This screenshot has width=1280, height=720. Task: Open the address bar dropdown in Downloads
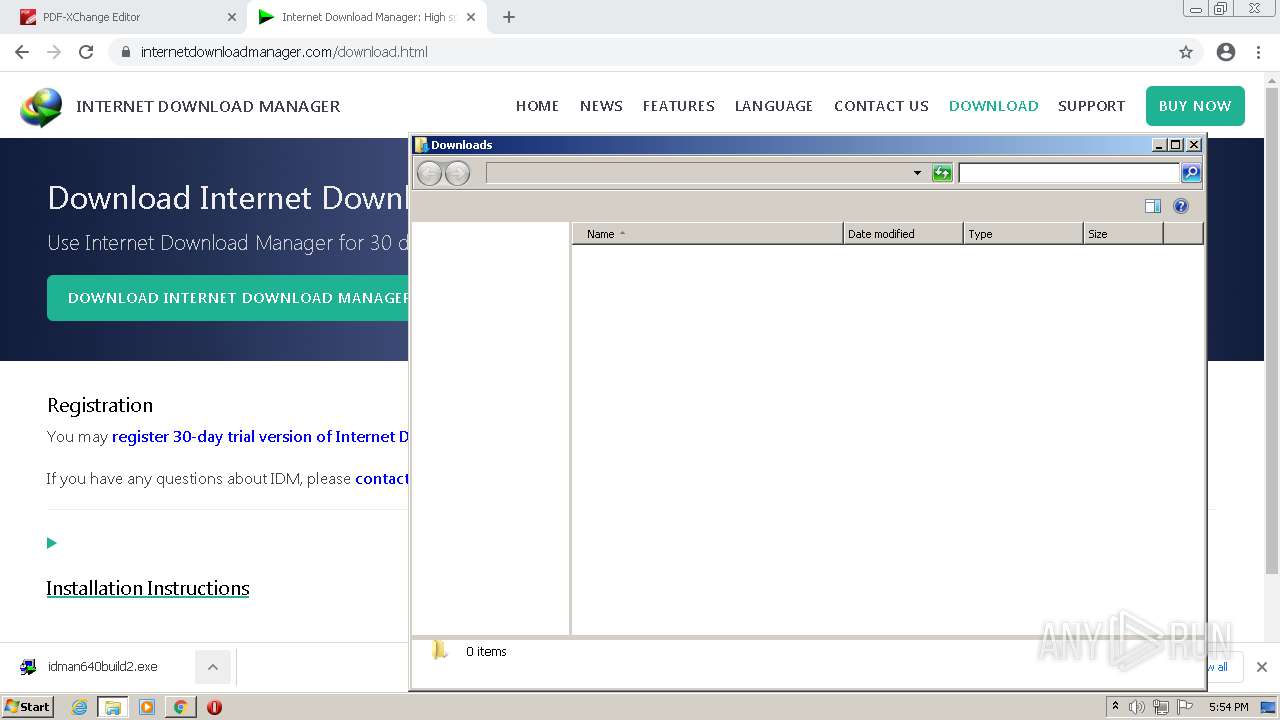pos(917,173)
